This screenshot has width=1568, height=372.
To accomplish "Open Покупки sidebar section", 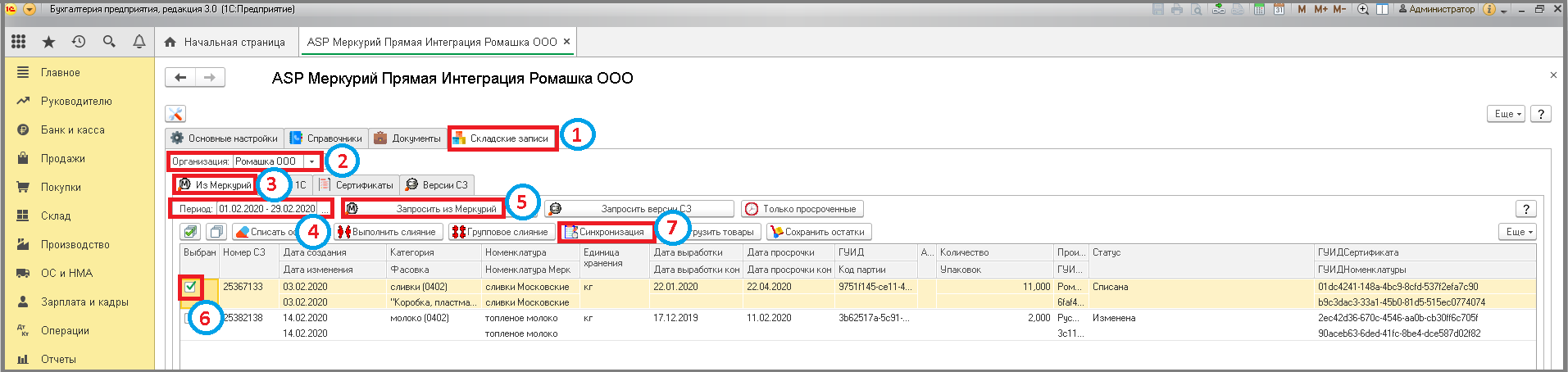I will click(78, 188).
